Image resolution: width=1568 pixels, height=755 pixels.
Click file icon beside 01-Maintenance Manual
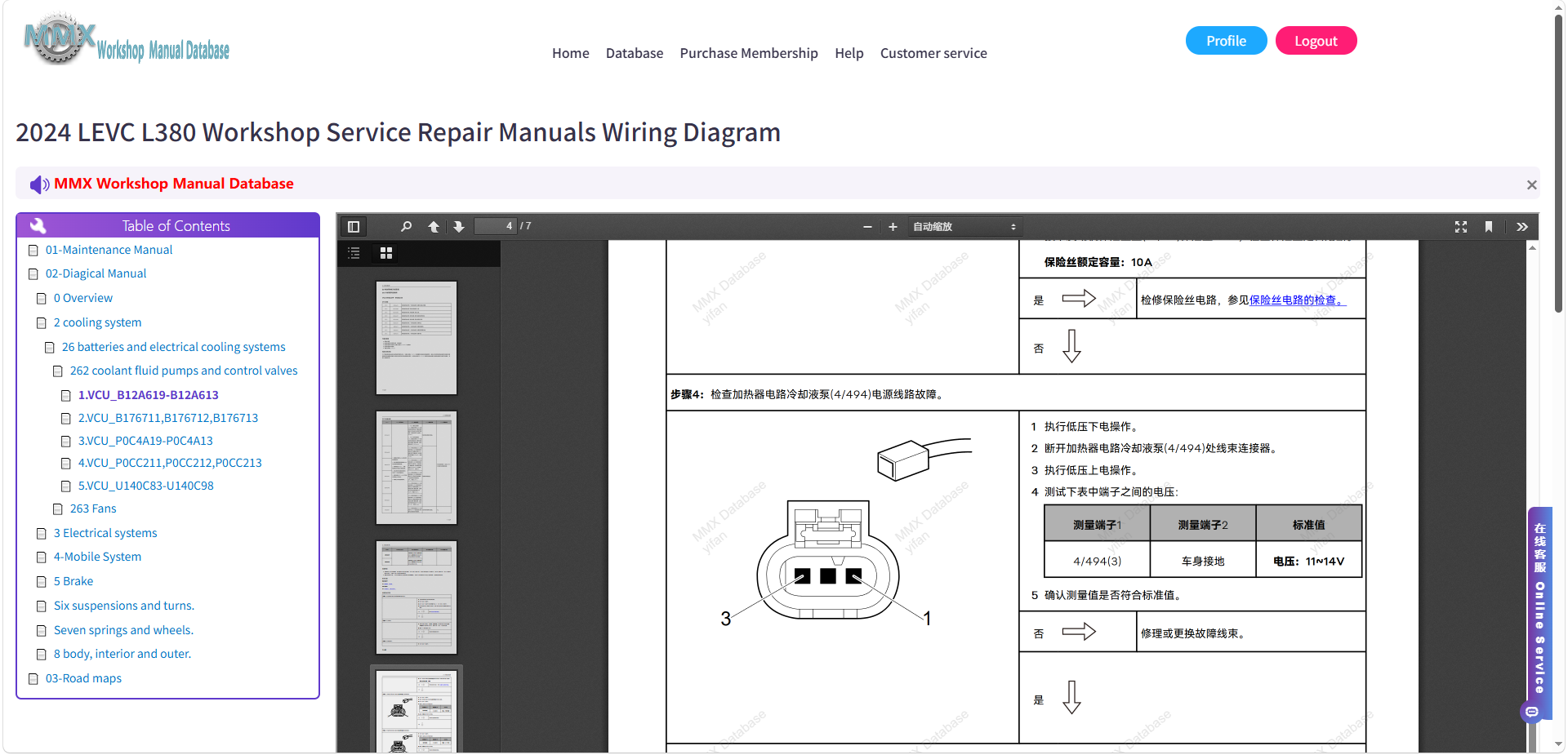point(33,251)
